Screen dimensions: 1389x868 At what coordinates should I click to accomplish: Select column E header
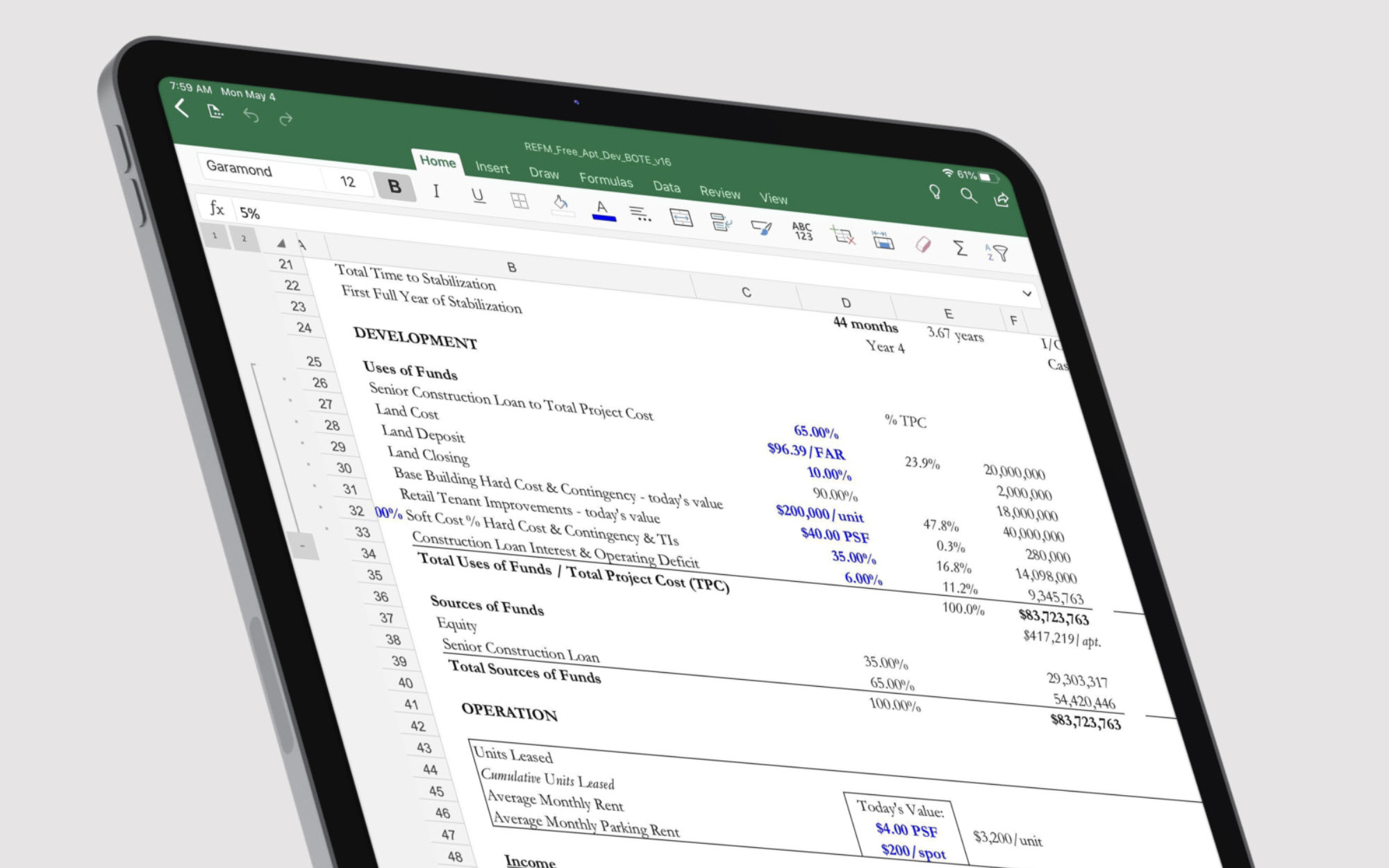[948, 313]
